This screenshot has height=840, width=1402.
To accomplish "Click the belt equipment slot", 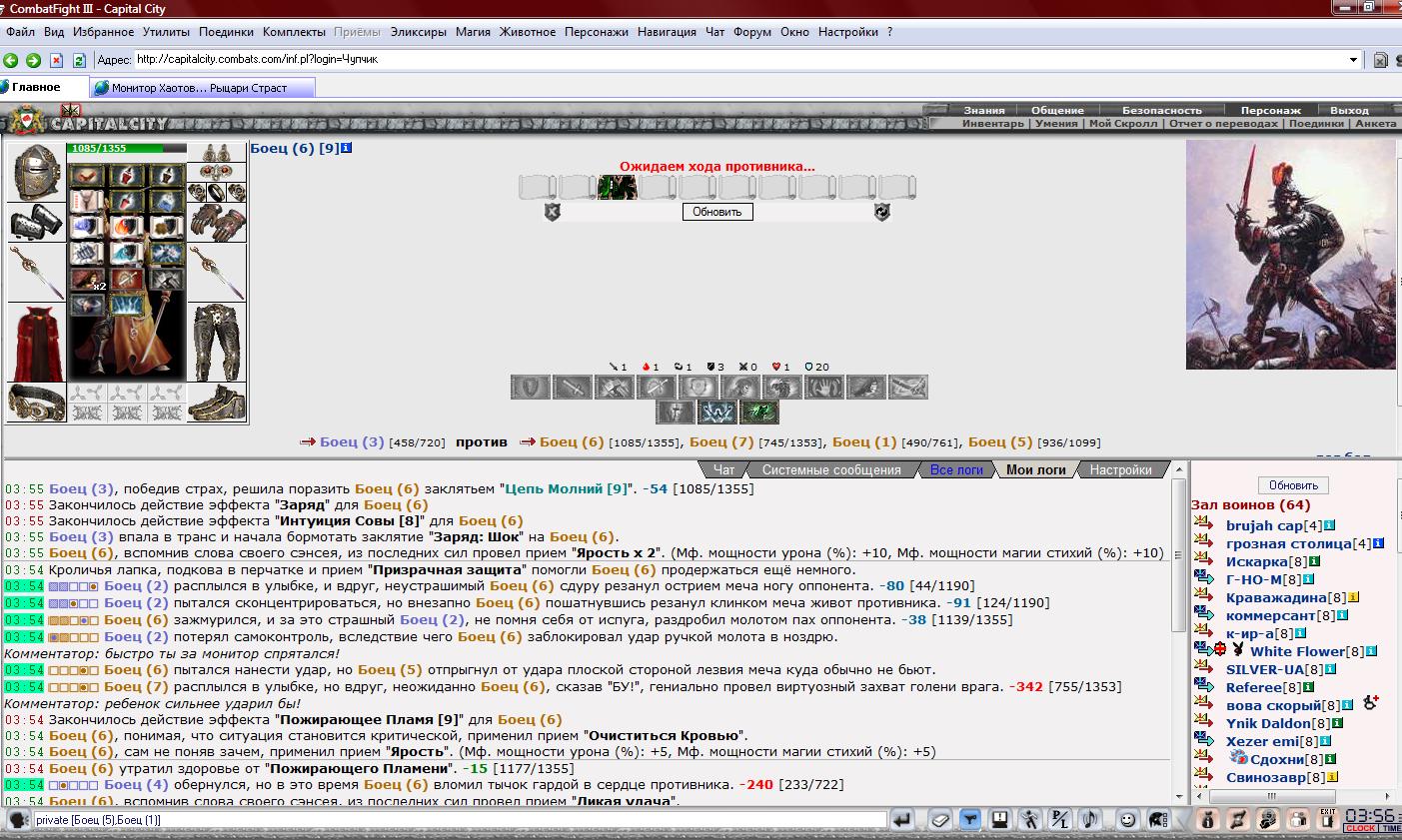I will click(x=37, y=403).
